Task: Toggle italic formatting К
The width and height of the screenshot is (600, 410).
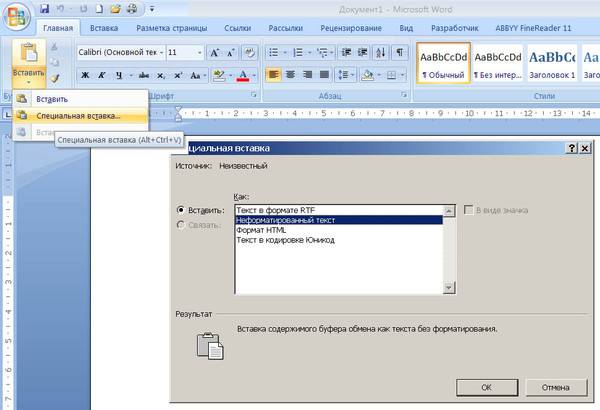Action: point(101,75)
